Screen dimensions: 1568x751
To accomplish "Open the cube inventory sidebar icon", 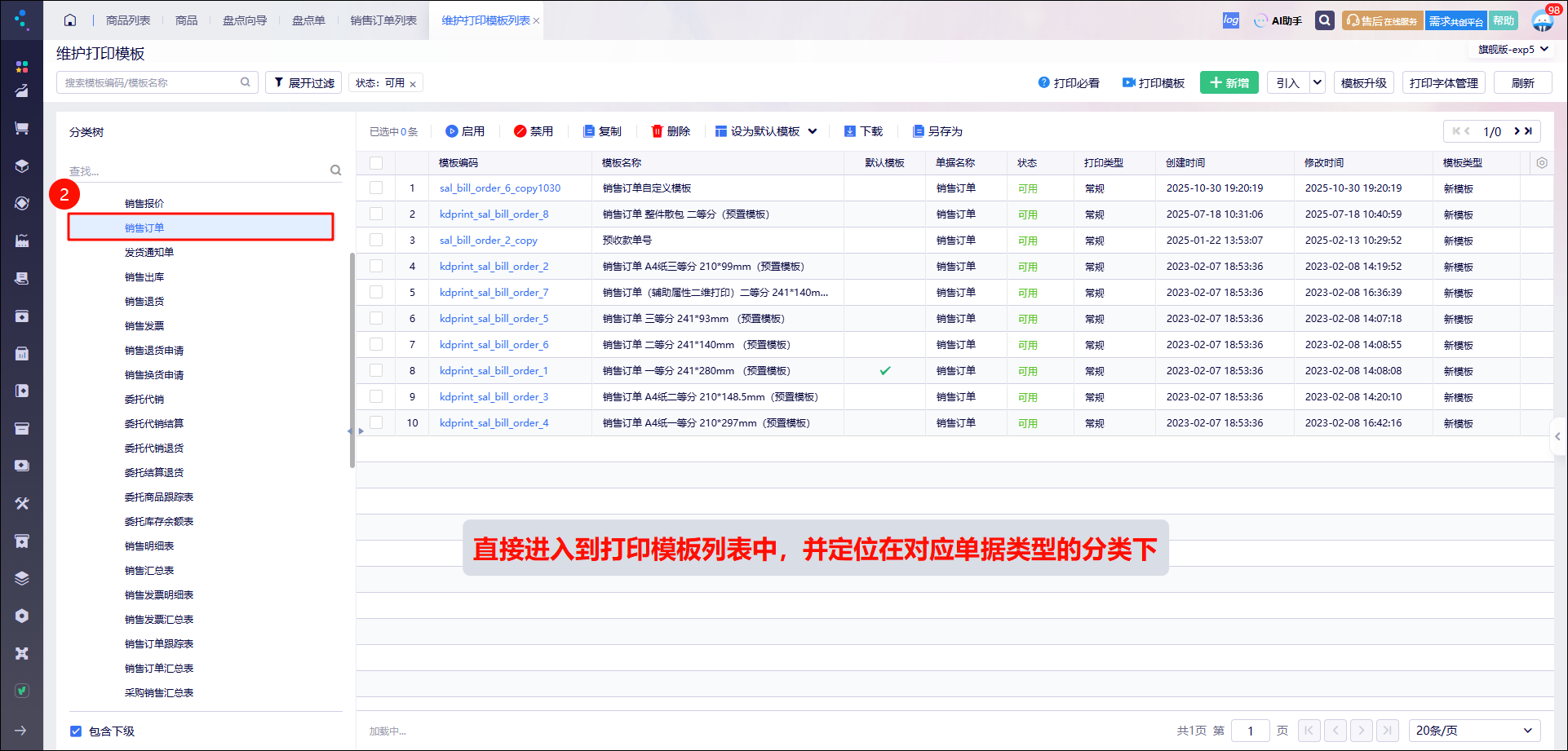I will [22, 166].
